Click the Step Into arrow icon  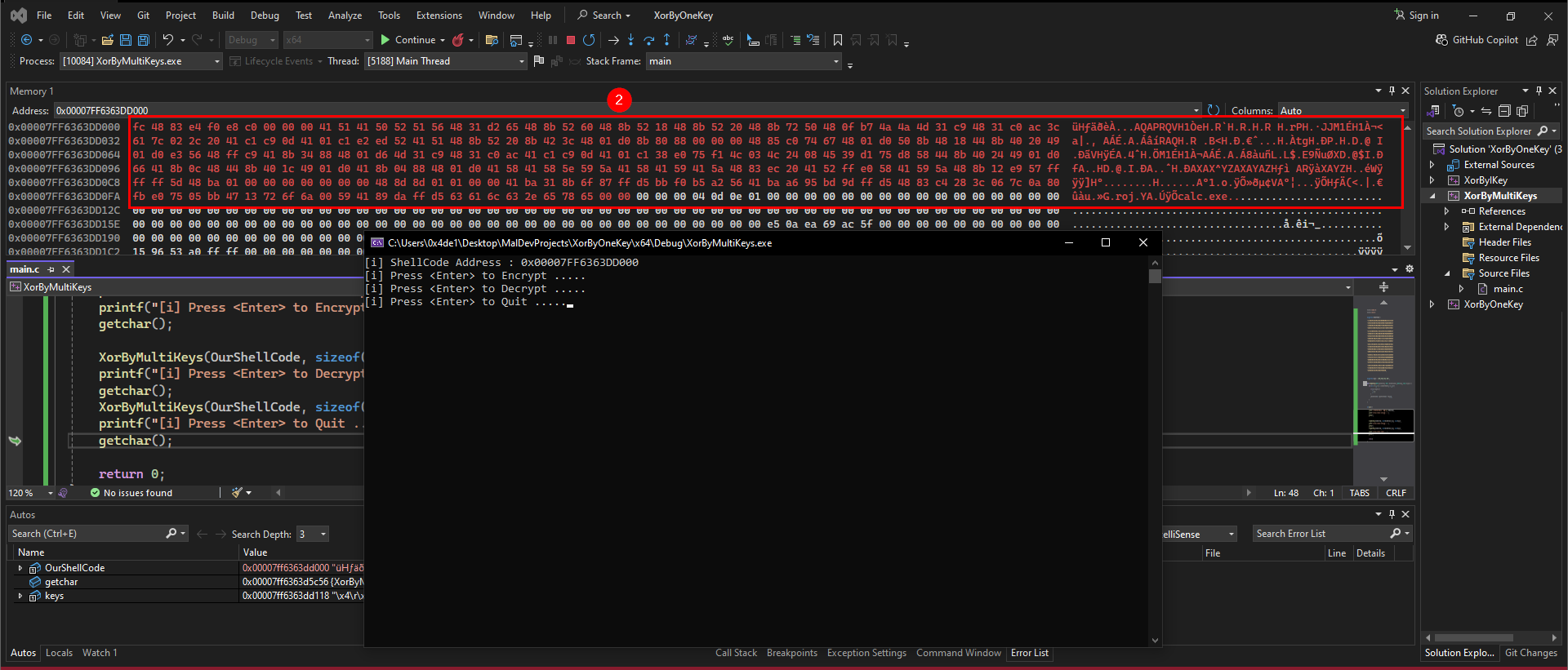point(631,40)
